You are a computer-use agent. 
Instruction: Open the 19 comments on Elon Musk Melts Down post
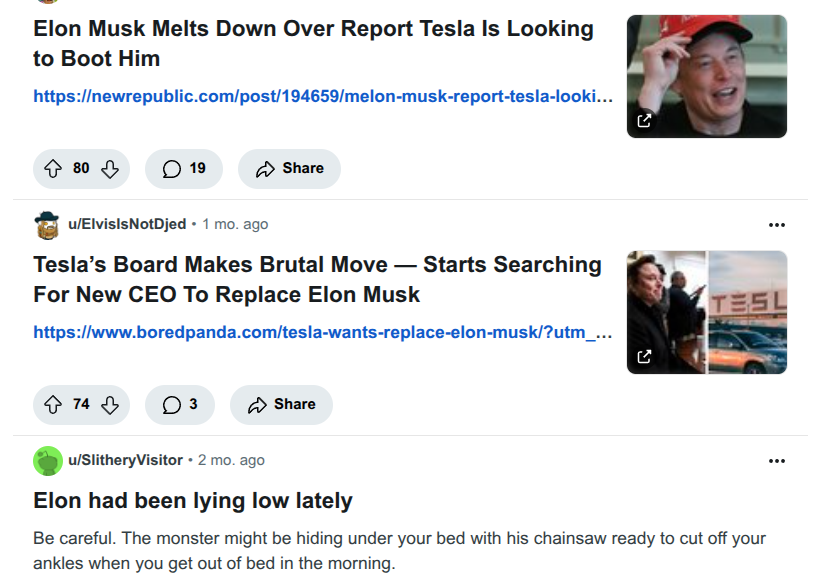click(x=184, y=169)
